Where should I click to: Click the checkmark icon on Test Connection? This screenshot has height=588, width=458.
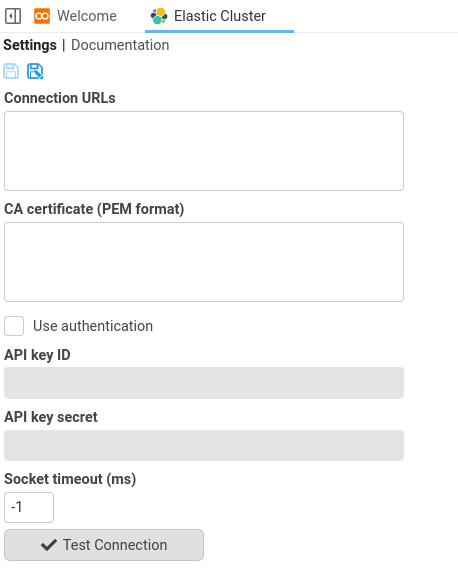click(x=49, y=545)
